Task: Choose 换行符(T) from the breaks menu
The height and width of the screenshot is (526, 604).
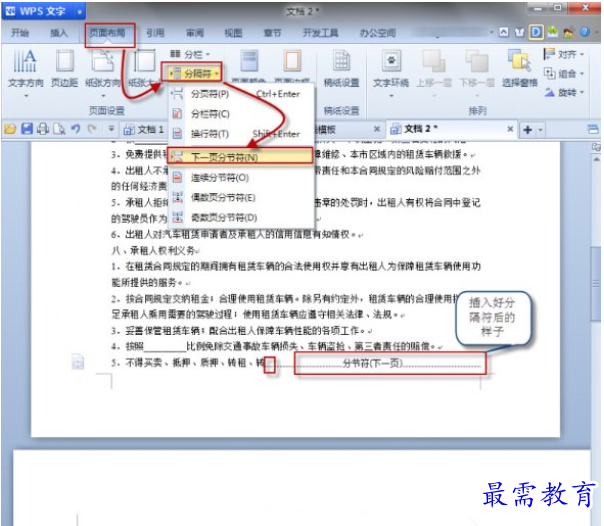Action: 242,134
